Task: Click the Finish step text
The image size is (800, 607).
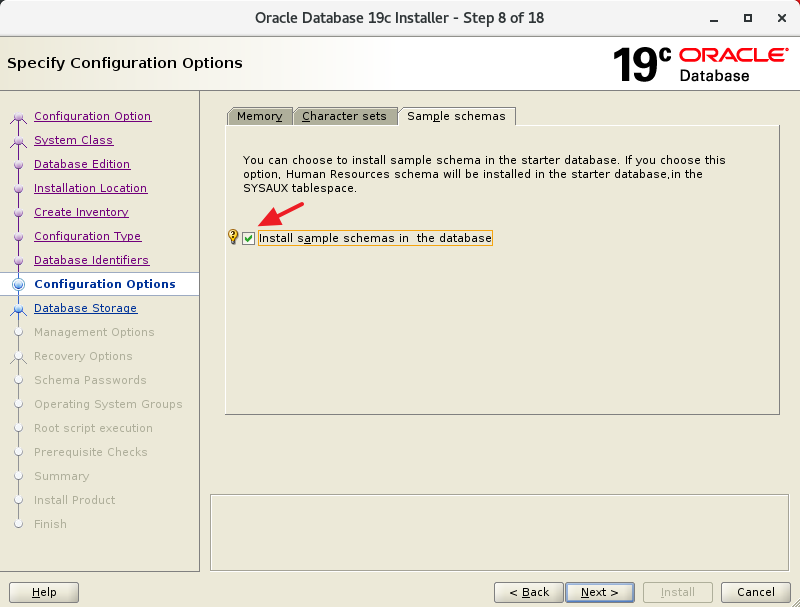Action: [51, 524]
